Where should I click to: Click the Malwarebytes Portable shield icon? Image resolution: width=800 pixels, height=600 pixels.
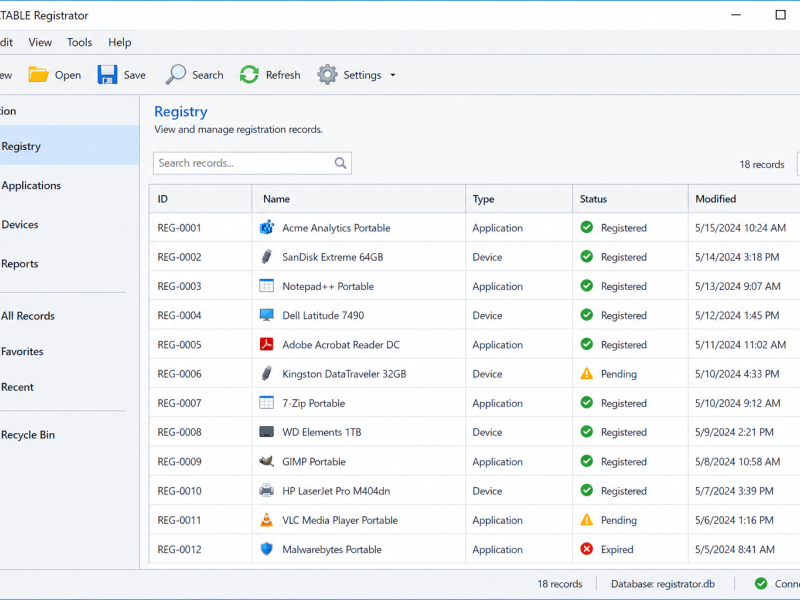click(x=266, y=549)
